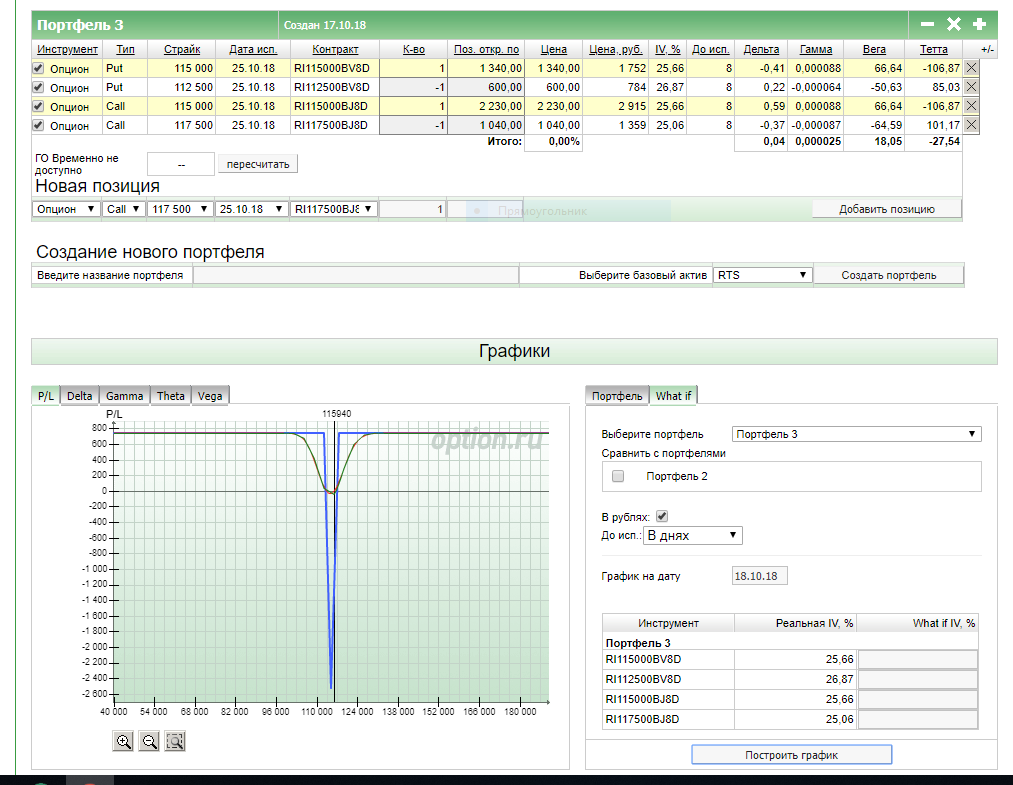Remove the Put 112 500 option row

coord(971,87)
